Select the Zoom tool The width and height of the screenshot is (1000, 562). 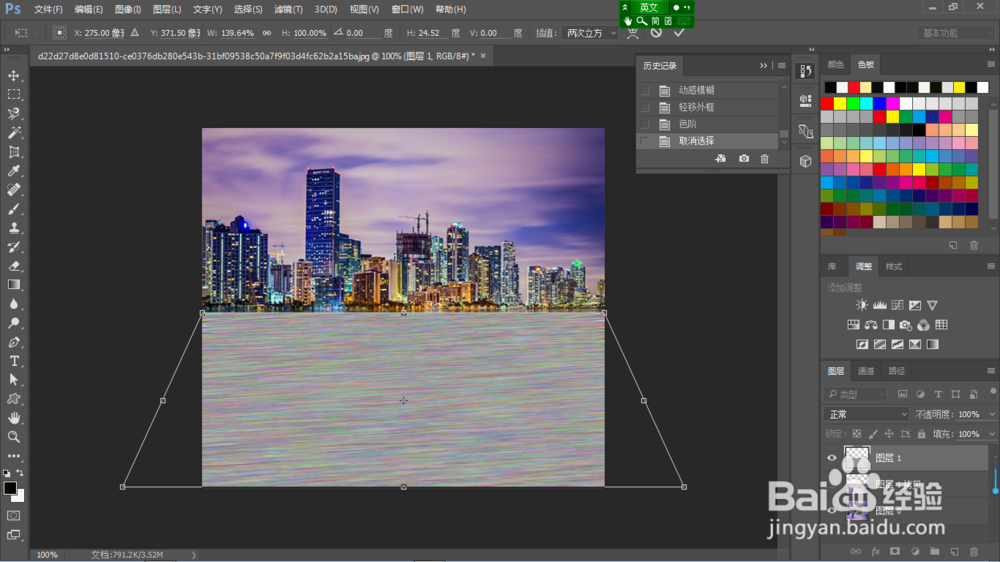[13, 437]
